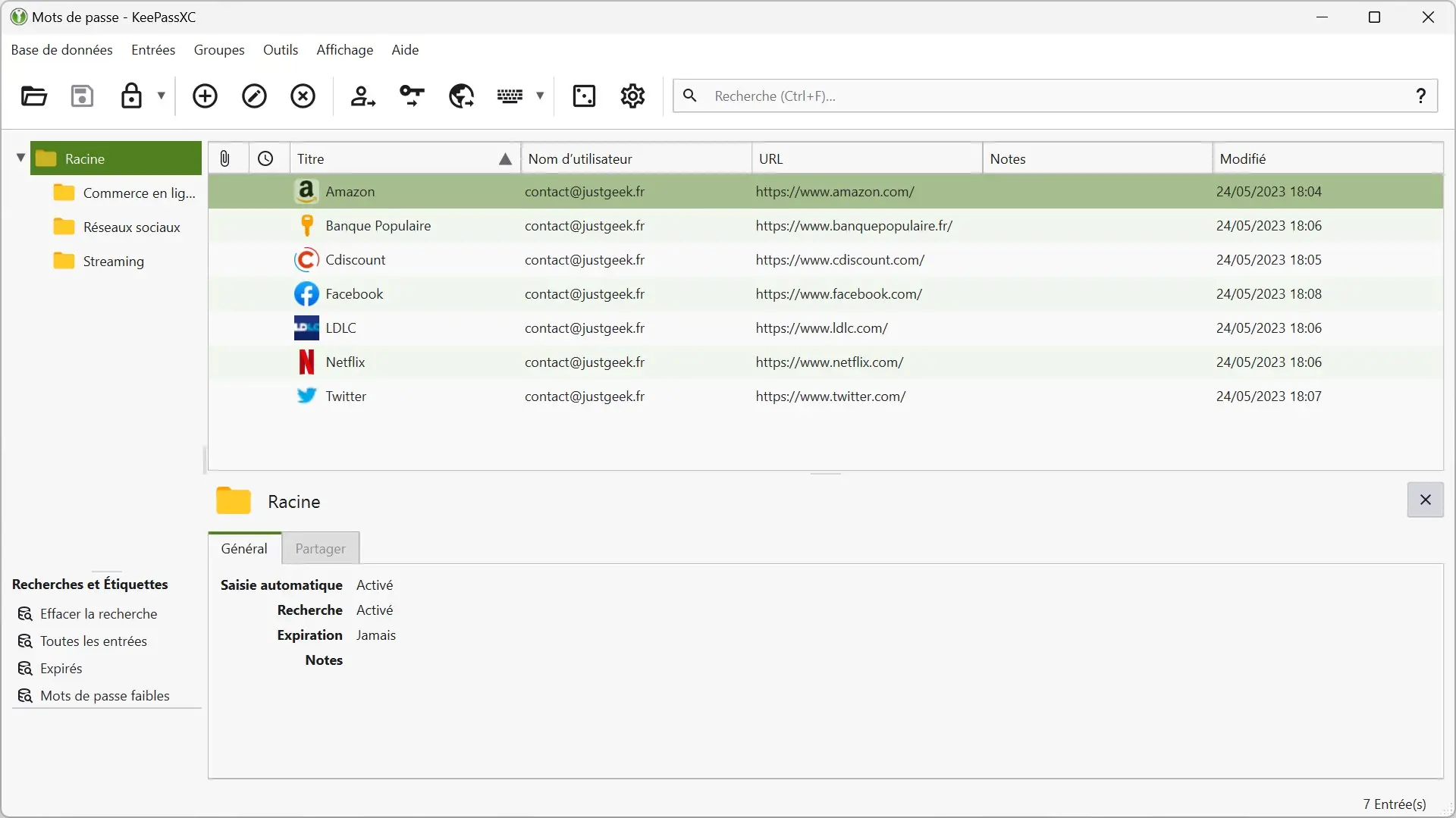This screenshot has width=1456, height=818.
Task: Click the search magnifier icon
Action: pos(689,96)
